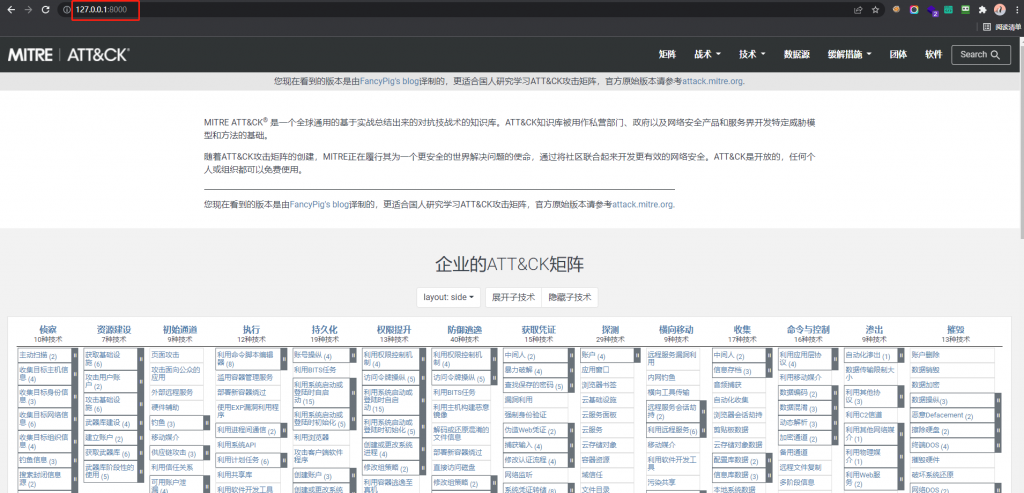Open the 战术 dropdown menu
Viewport: 1024px width, 493px height.
click(707, 54)
